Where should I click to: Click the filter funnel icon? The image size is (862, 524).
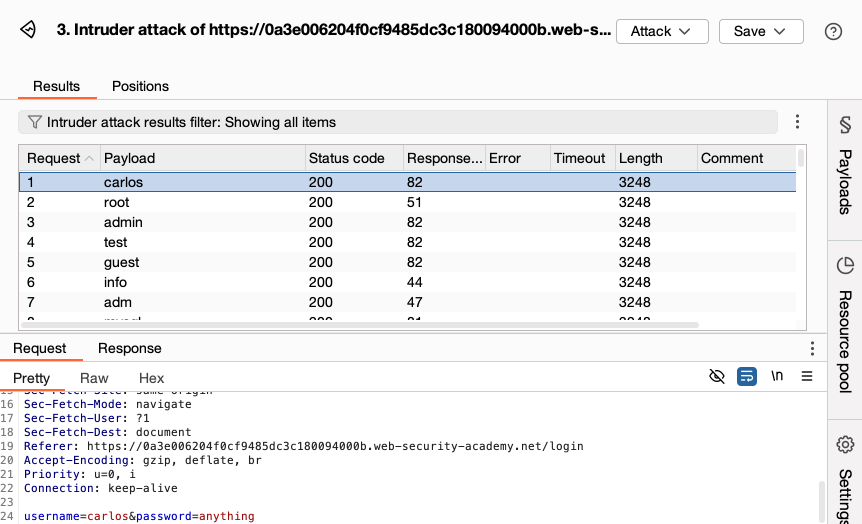click(x=34, y=122)
